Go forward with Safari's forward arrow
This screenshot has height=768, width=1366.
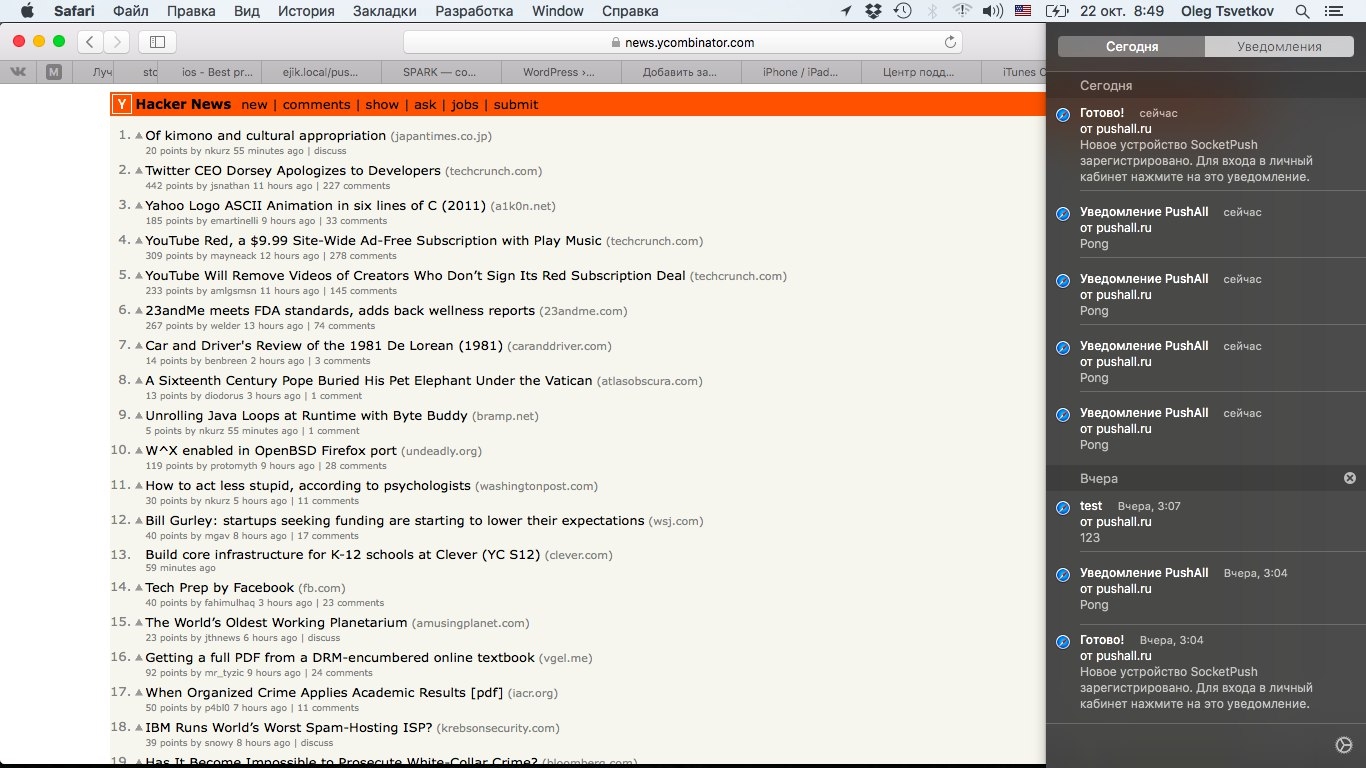[117, 42]
